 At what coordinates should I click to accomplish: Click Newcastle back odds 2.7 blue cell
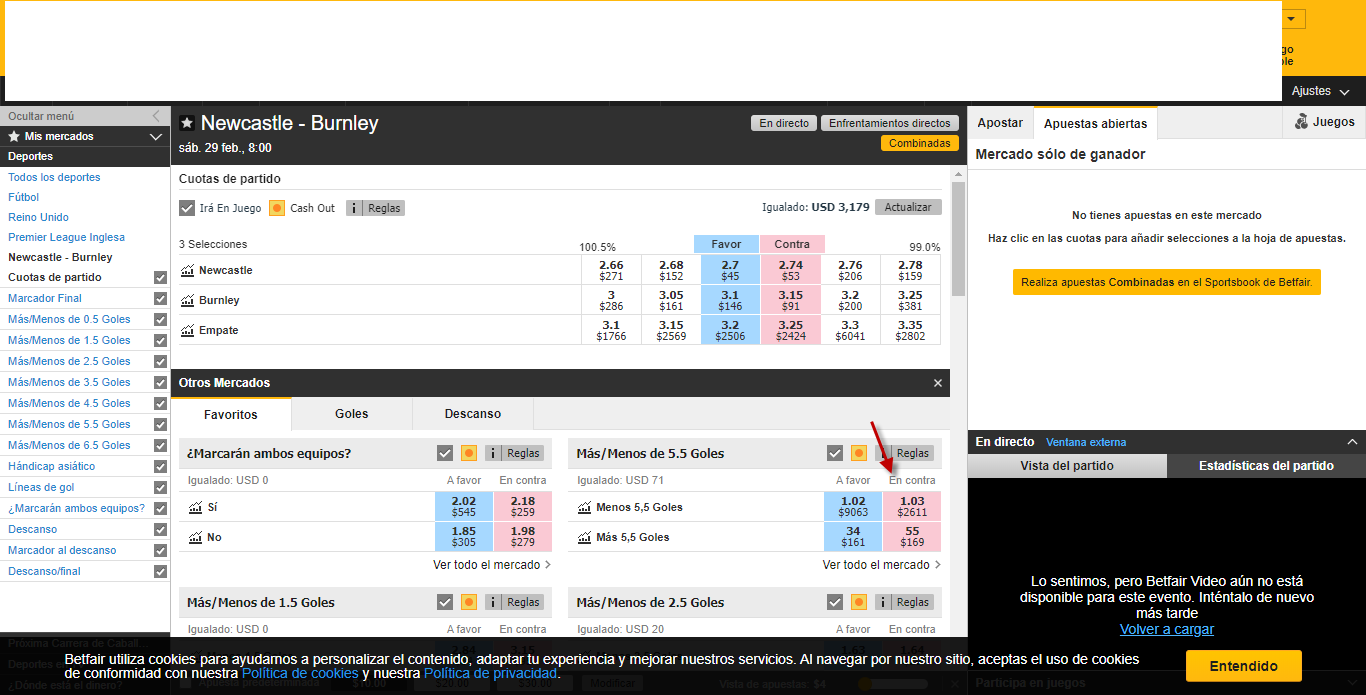pyautogui.click(x=730, y=270)
